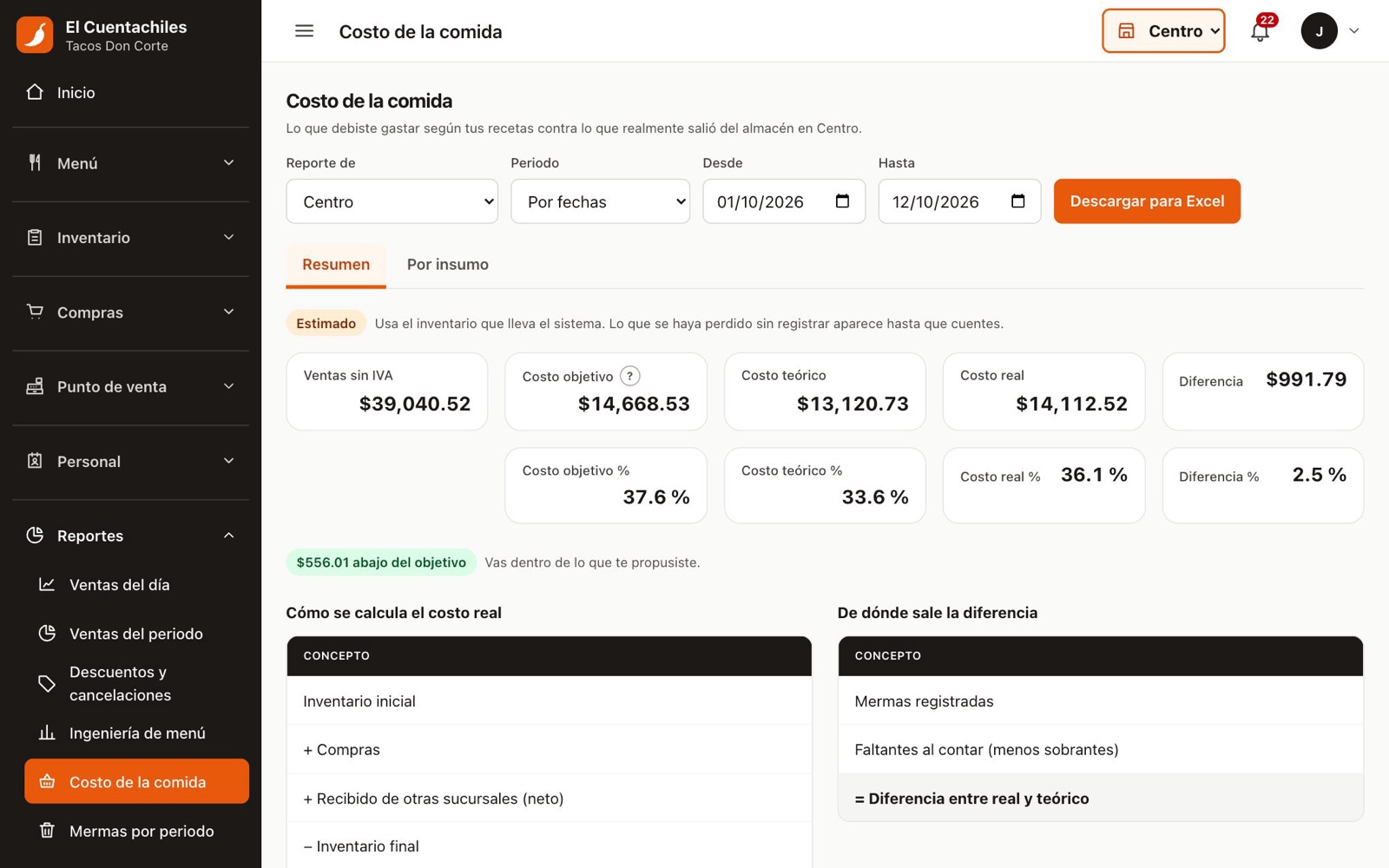Click the Diferencia entre real y teórico row
The height and width of the screenshot is (868, 1389).
(x=1100, y=798)
